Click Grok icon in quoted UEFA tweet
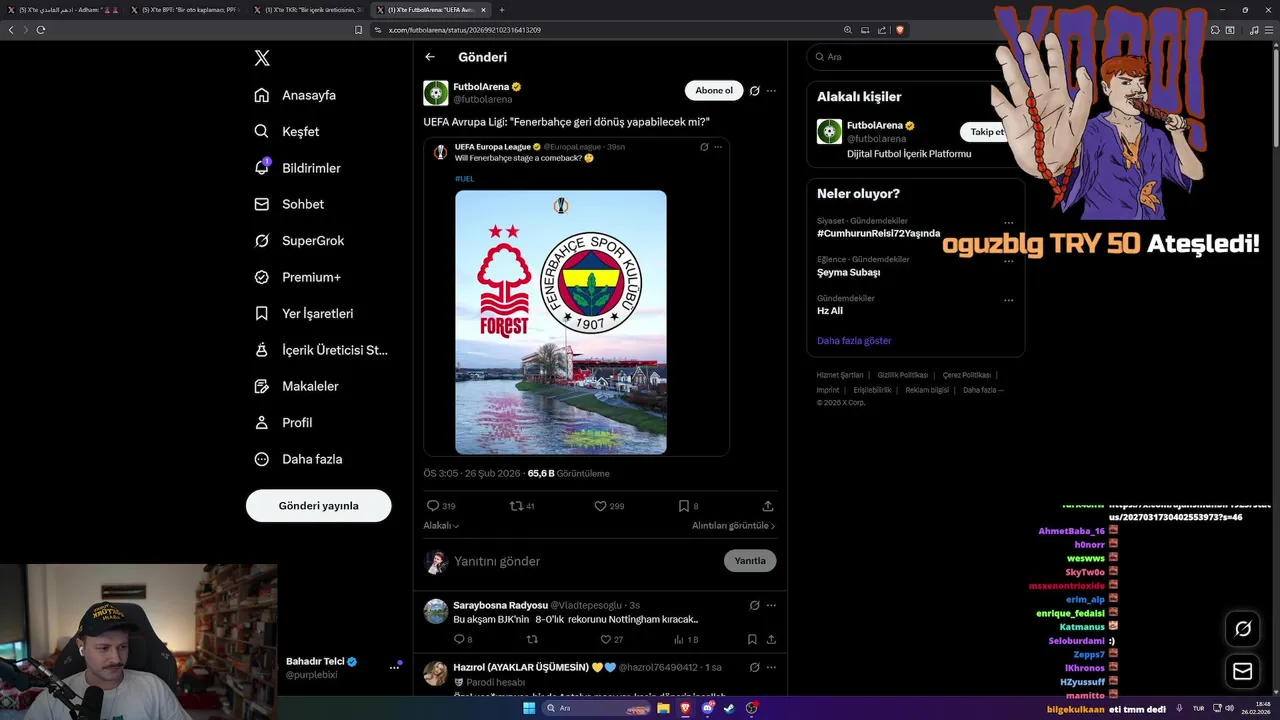The image size is (1280, 720). (x=704, y=147)
